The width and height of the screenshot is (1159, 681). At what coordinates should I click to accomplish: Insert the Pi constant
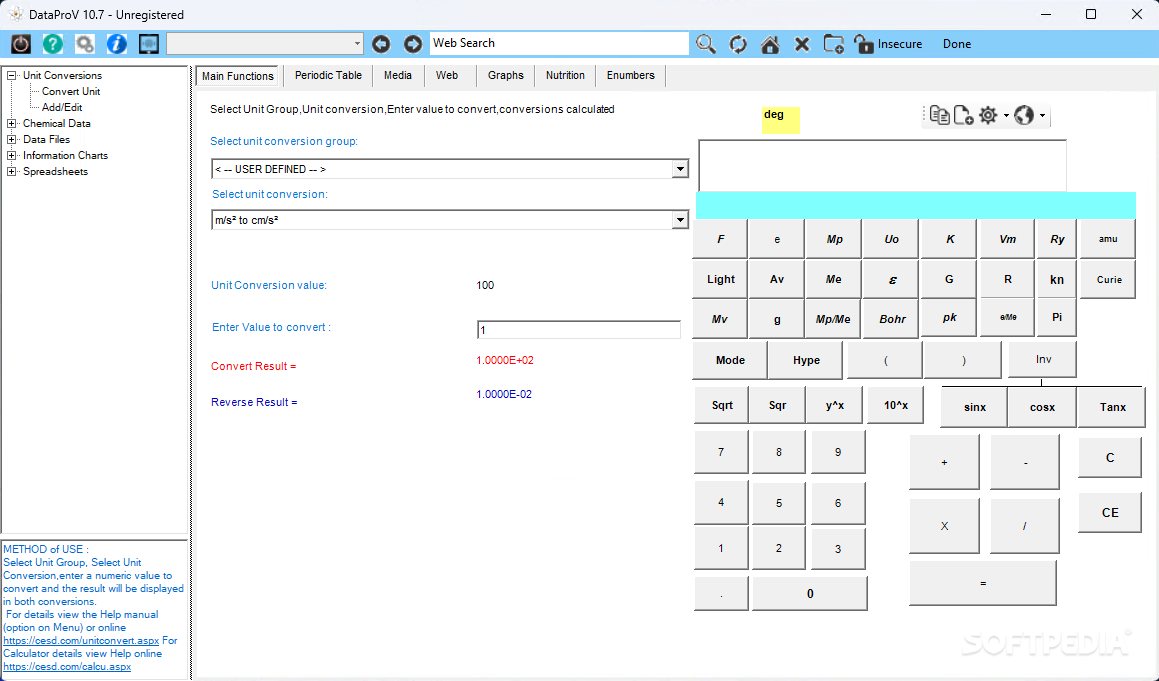click(x=1056, y=317)
